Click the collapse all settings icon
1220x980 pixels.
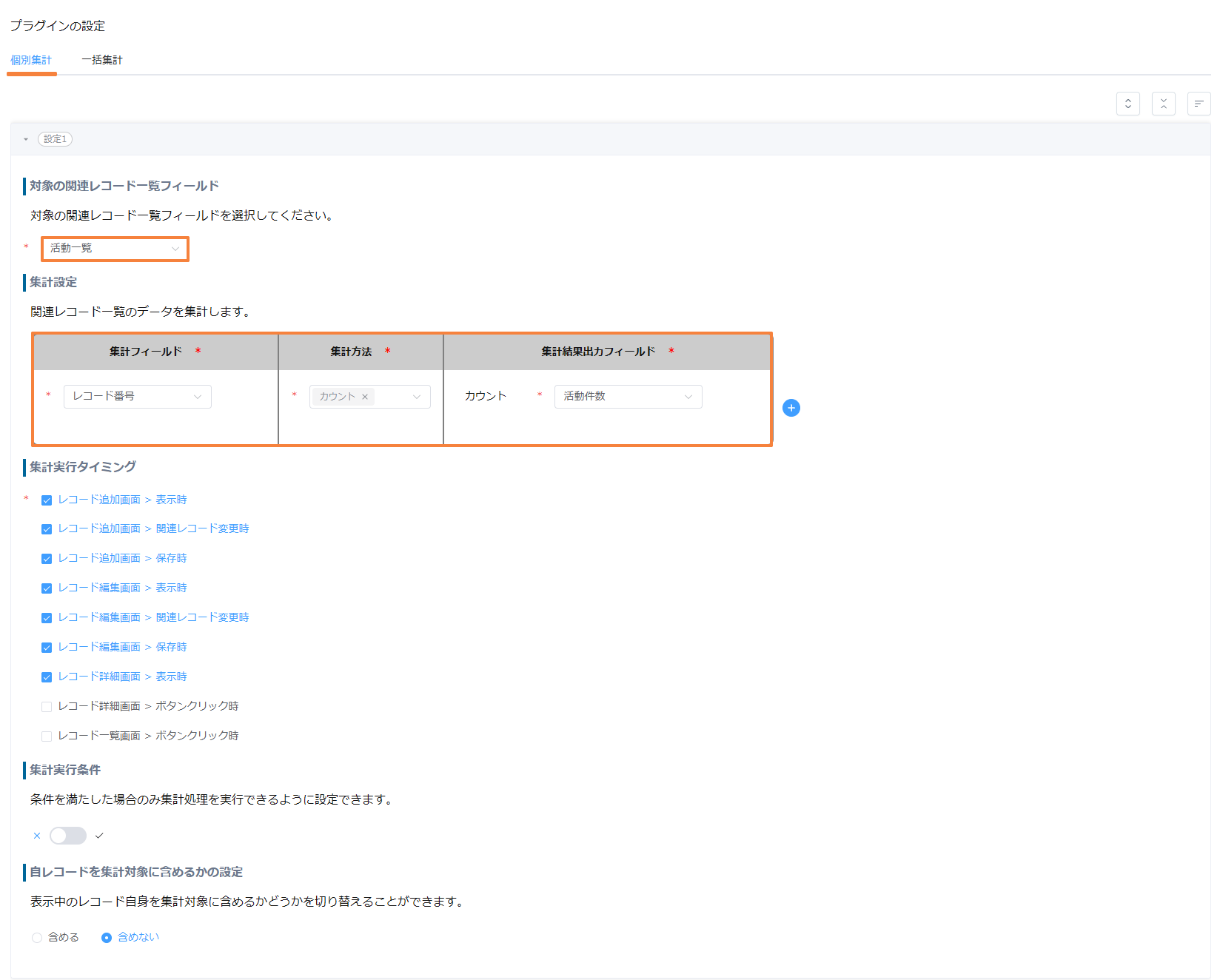pyautogui.click(x=1163, y=104)
